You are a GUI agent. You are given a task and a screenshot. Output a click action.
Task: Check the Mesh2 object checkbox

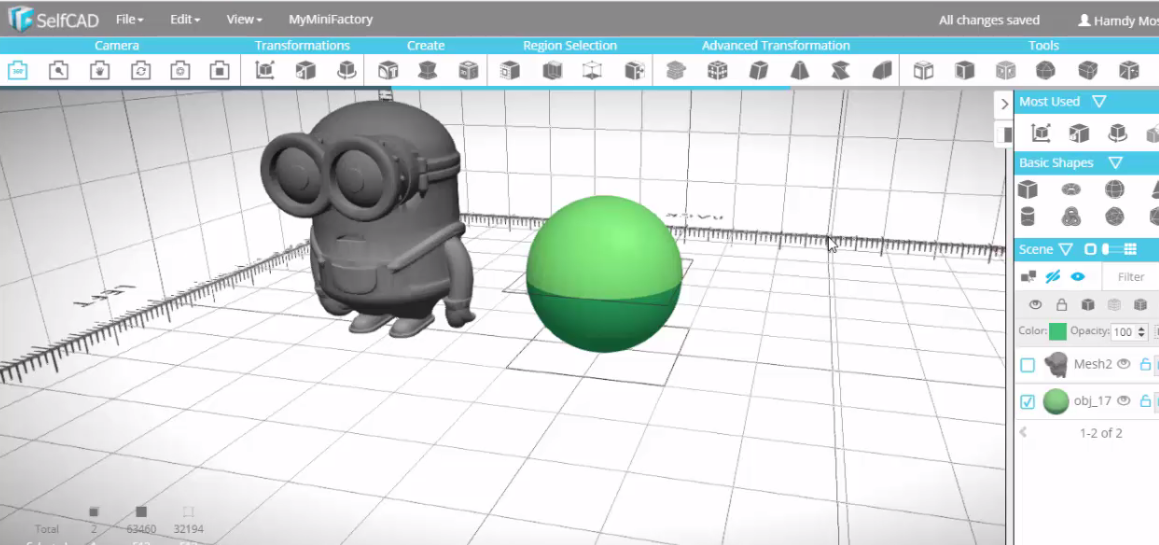coord(1027,365)
